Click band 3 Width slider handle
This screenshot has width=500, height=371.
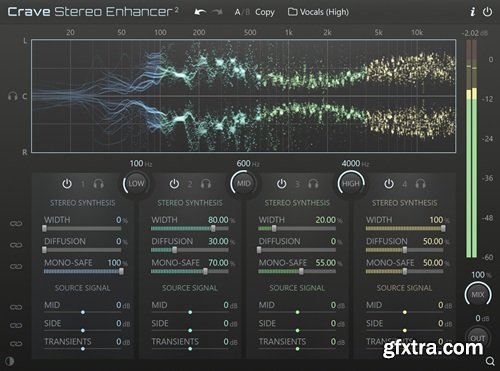pyautogui.click(x=274, y=228)
